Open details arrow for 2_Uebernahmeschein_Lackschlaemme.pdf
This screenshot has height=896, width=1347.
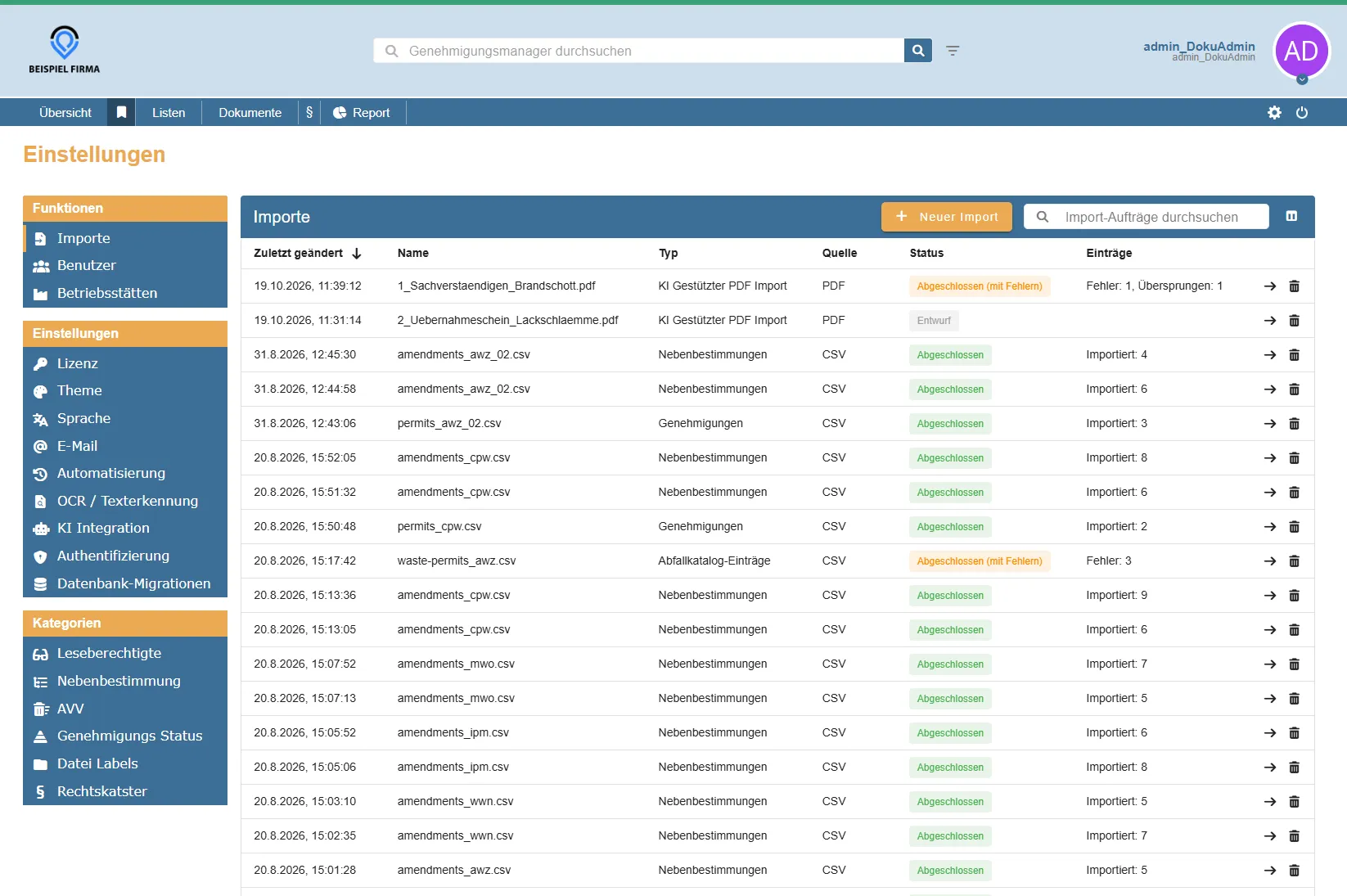point(1269,321)
